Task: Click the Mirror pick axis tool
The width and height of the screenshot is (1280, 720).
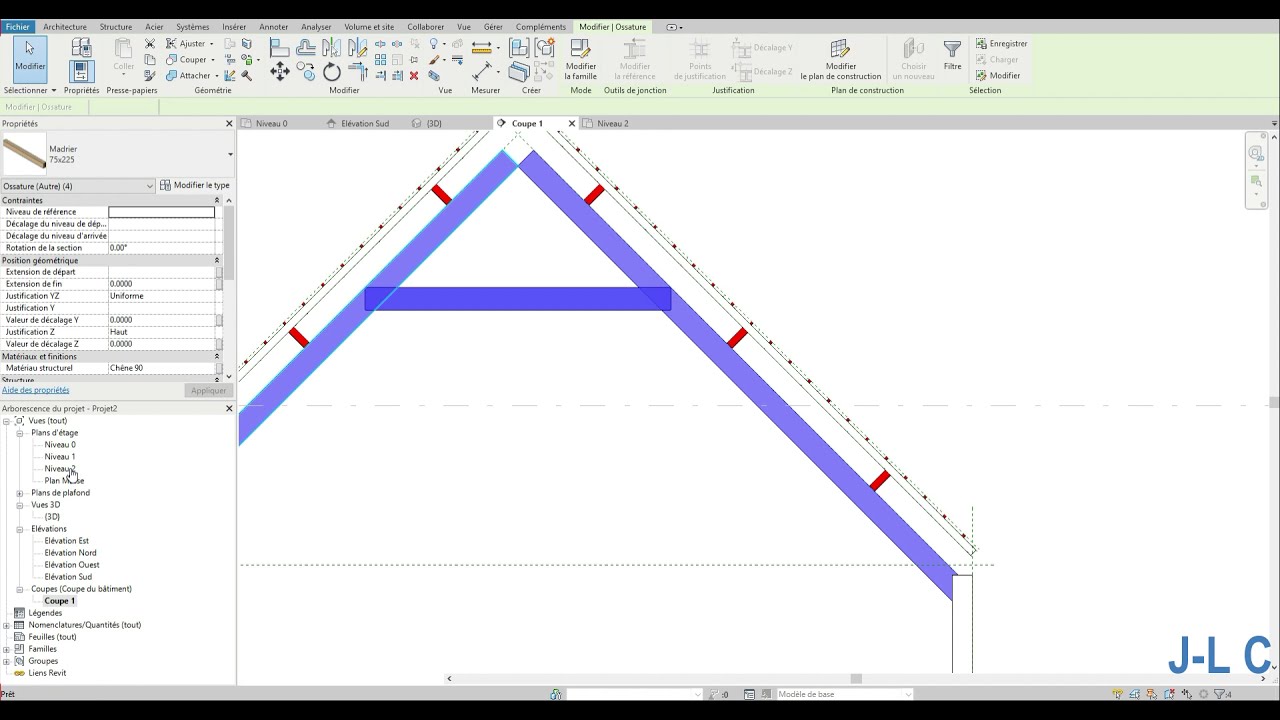Action: pos(332,47)
